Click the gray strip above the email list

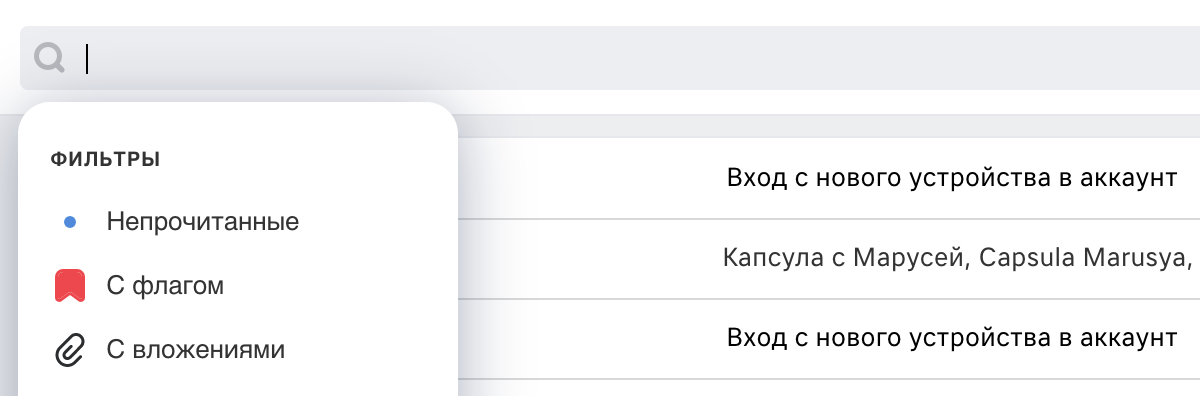[x=829, y=126]
